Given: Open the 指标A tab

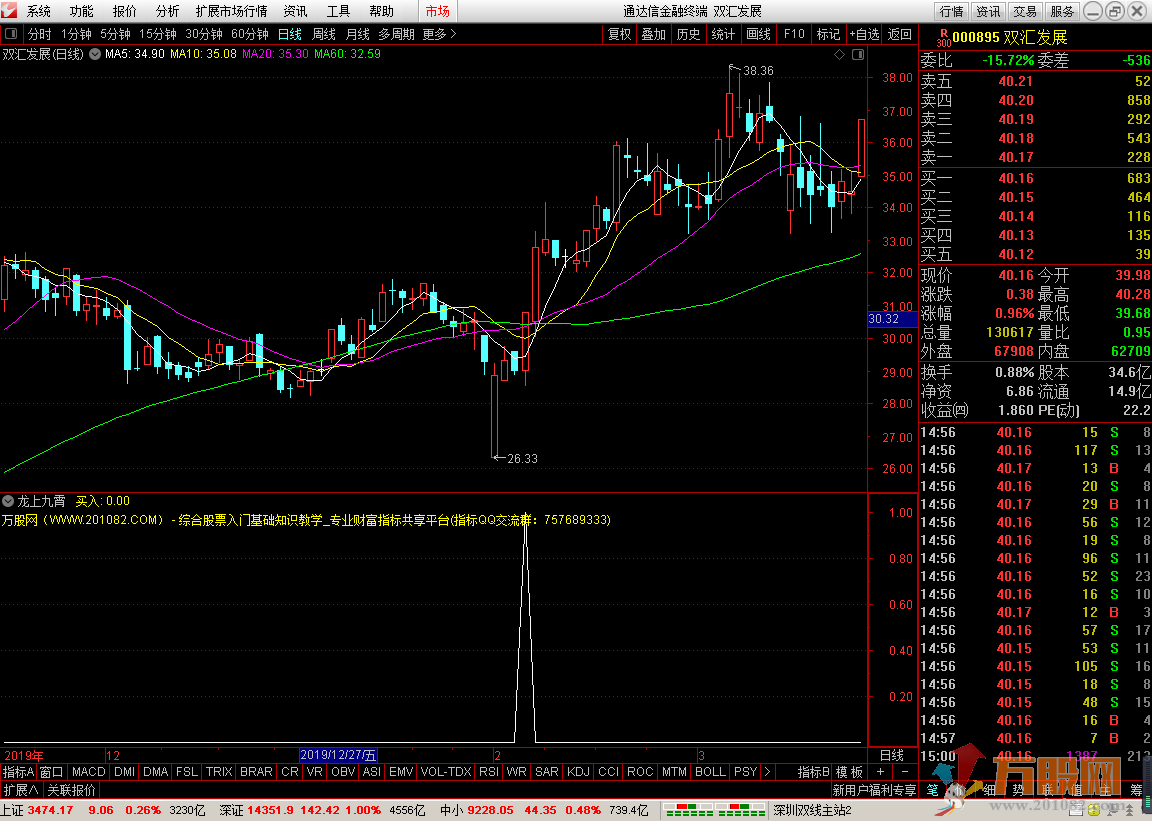Looking at the screenshot, I should [18, 771].
